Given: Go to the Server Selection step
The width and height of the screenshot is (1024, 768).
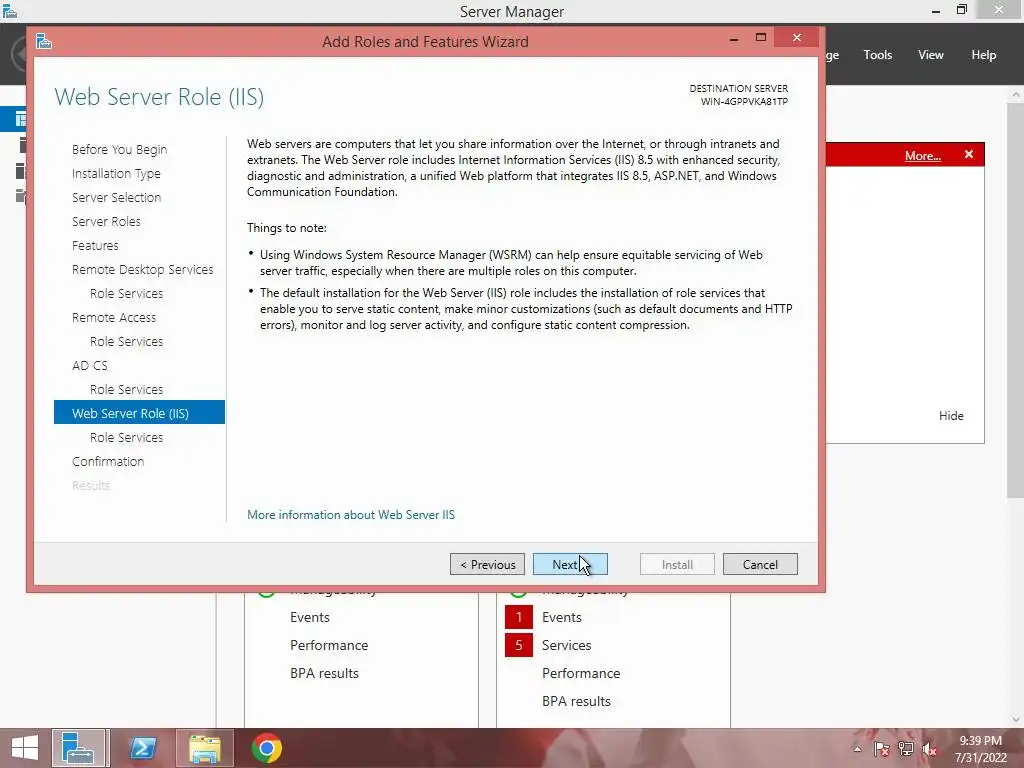Looking at the screenshot, I should pos(116,197).
